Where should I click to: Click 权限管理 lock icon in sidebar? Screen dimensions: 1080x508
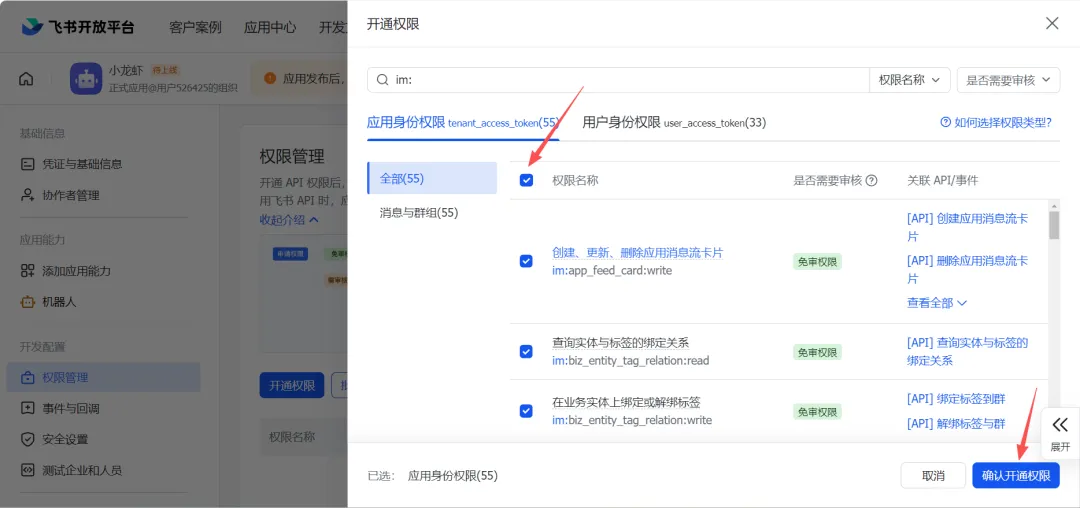(28, 377)
